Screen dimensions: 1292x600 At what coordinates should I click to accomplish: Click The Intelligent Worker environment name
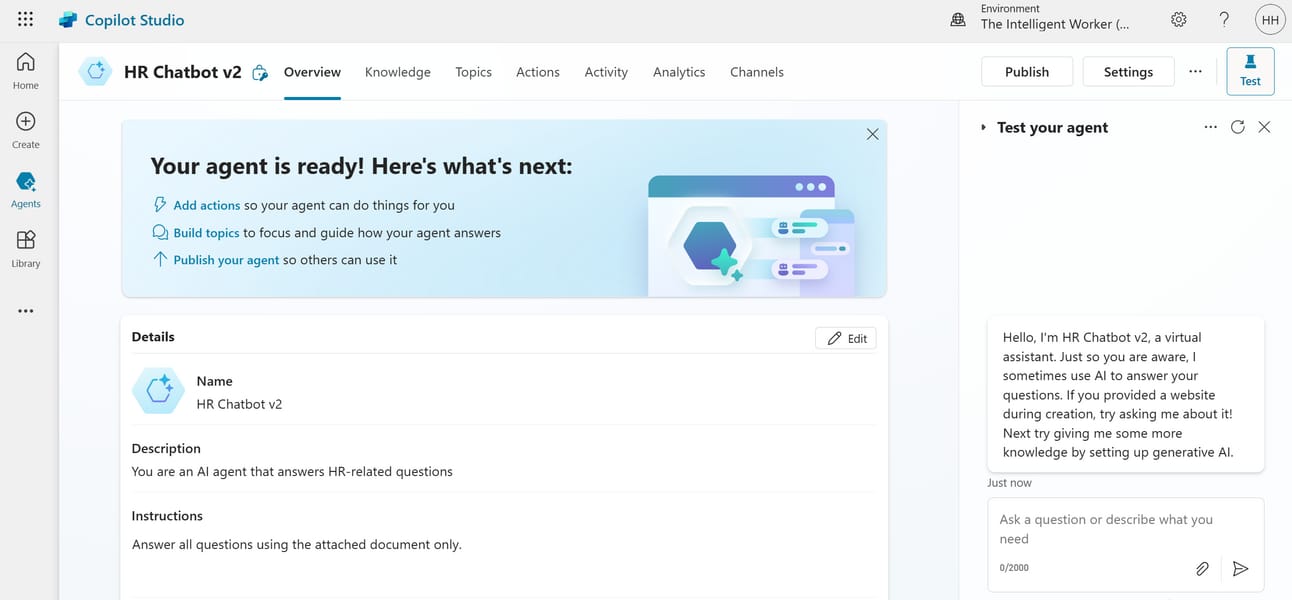(1055, 24)
